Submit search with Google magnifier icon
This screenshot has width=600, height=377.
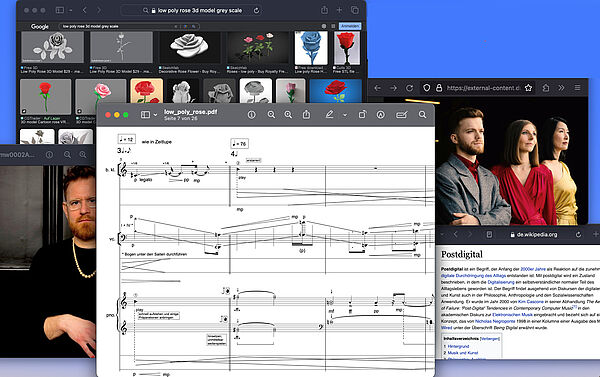(194, 26)
